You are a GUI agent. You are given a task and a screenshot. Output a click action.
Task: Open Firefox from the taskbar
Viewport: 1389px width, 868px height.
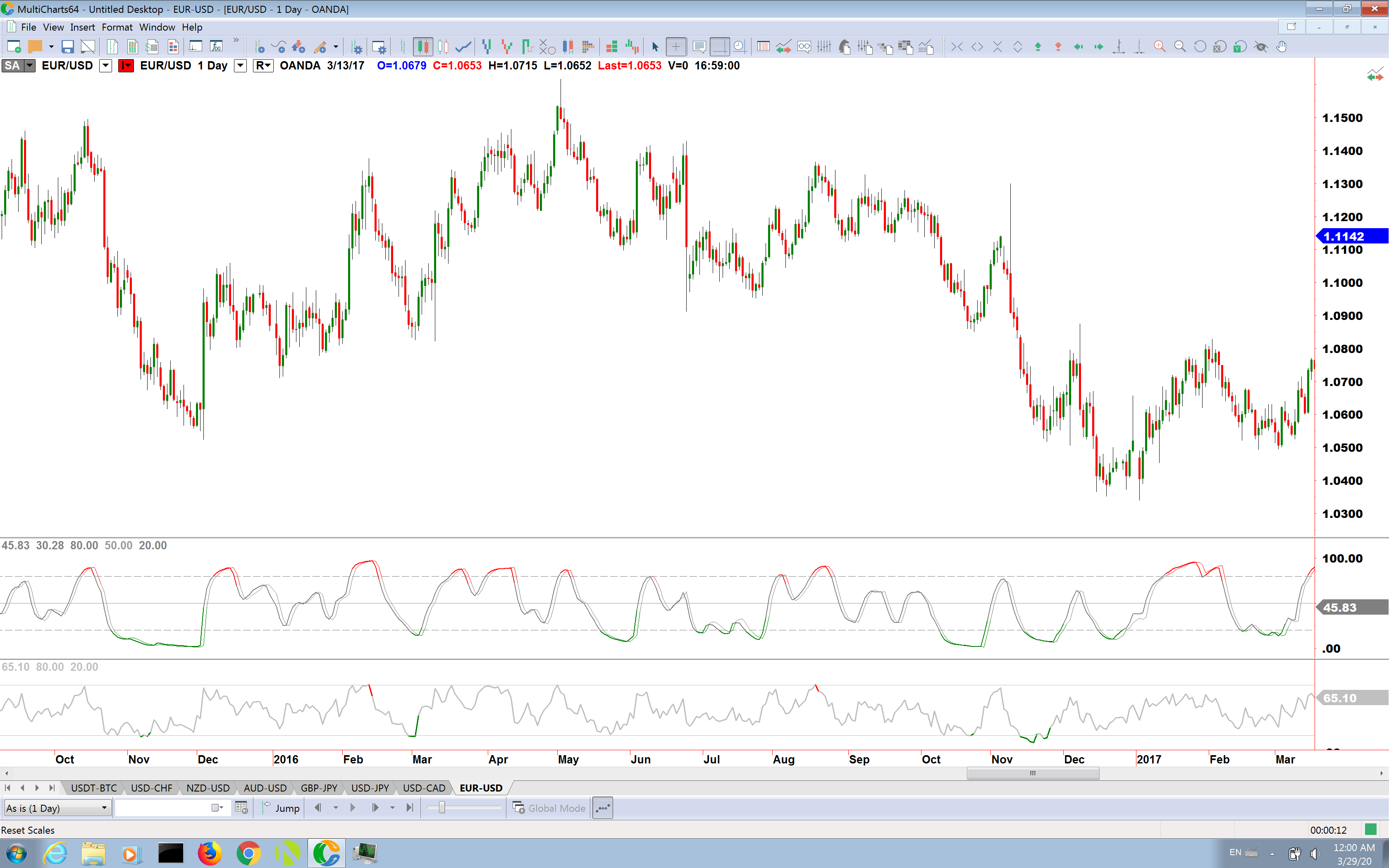pos(210,854)
